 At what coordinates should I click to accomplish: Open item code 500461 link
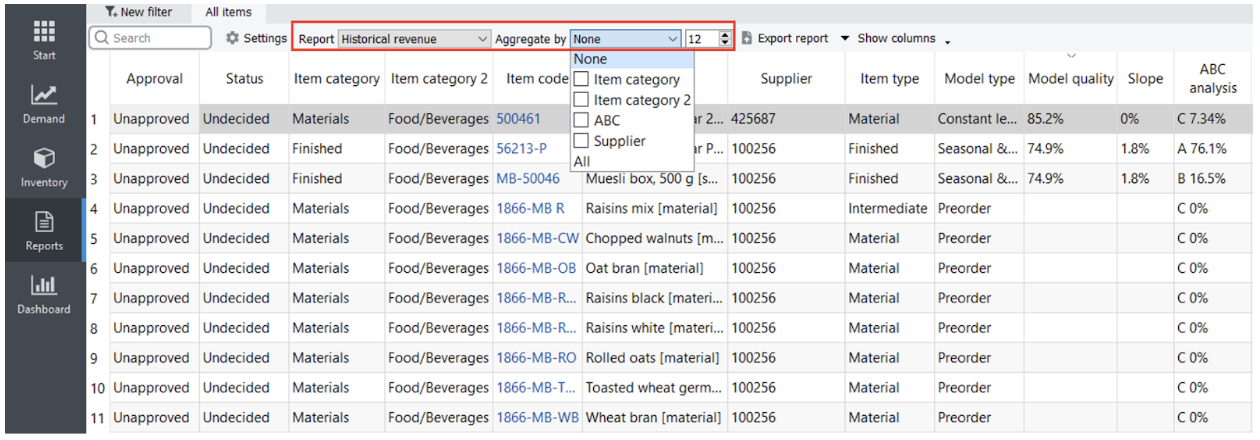[518, 119]
